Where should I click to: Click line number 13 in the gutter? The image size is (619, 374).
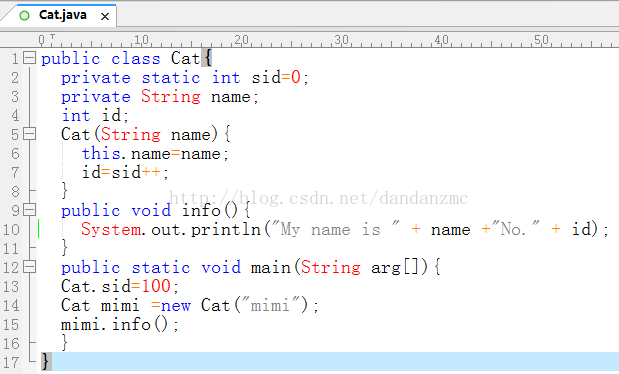11,286
